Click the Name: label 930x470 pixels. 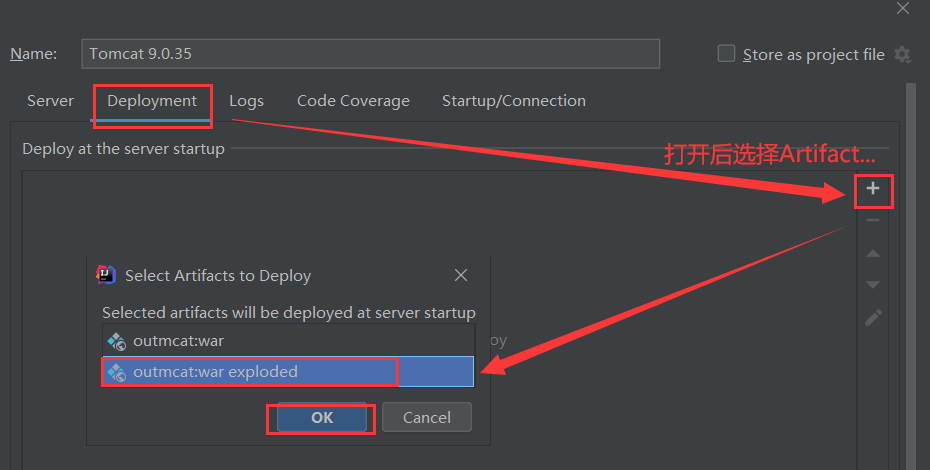[34, 54]
